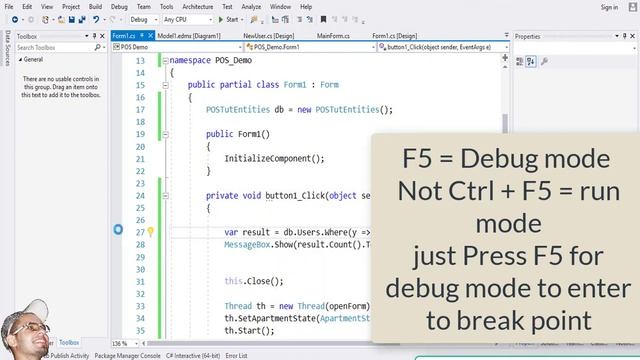Open the C# Interactive (64-bit) tab
The width and height of the screenshot is (640, 360).
click(193, 356)
